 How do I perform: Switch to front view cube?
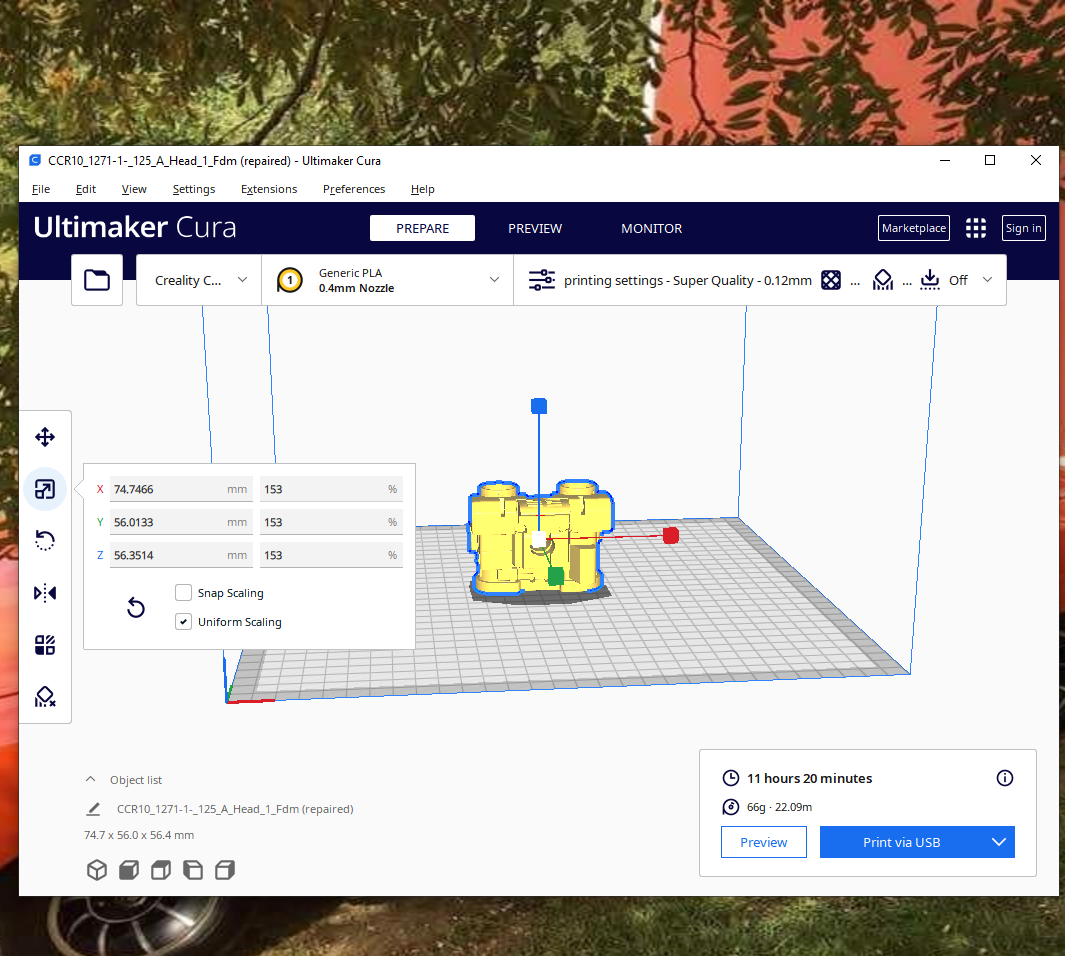[129, 870]
